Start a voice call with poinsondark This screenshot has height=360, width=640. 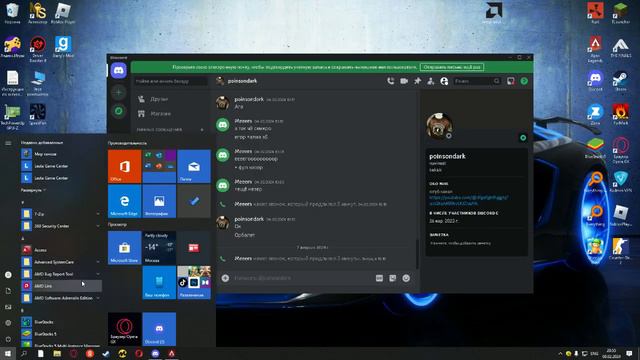click(x=391, y=81)
